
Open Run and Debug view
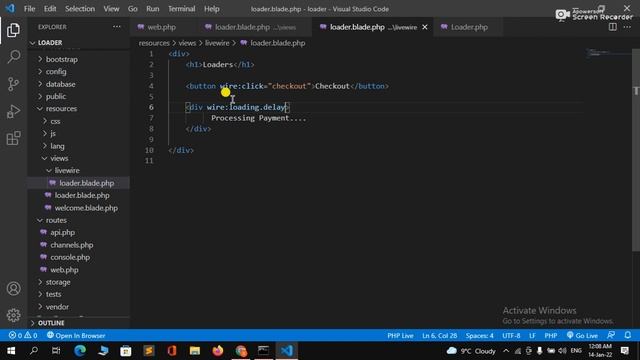tap(13, 111)
